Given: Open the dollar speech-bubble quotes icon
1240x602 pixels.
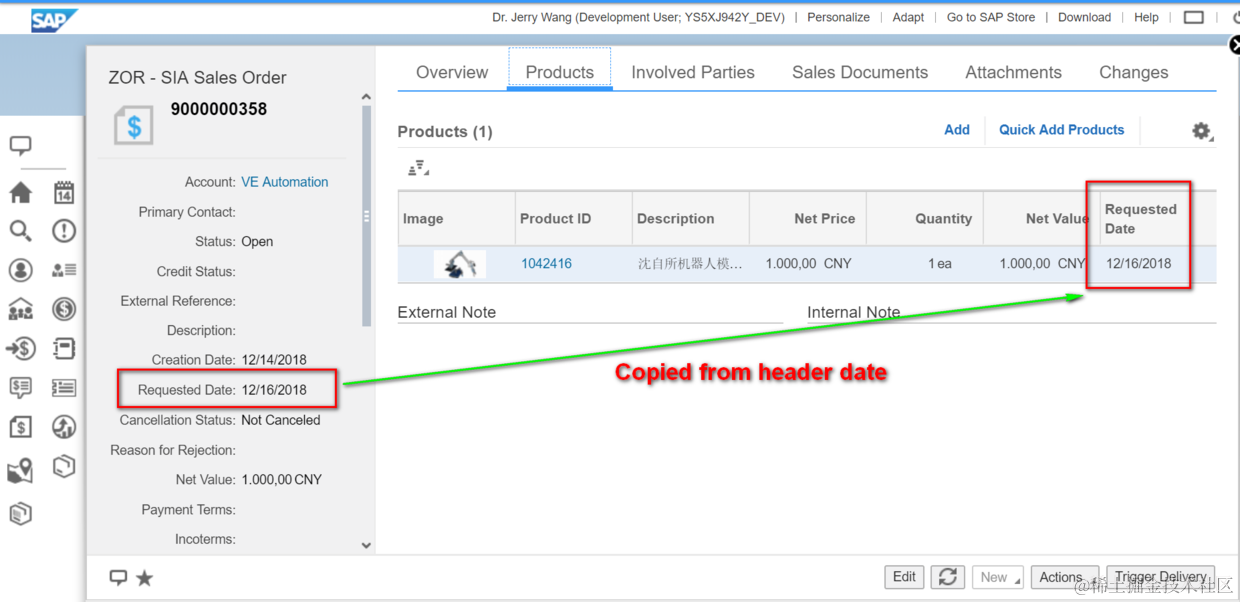Looking at the screenshot, I should [20, 388].
